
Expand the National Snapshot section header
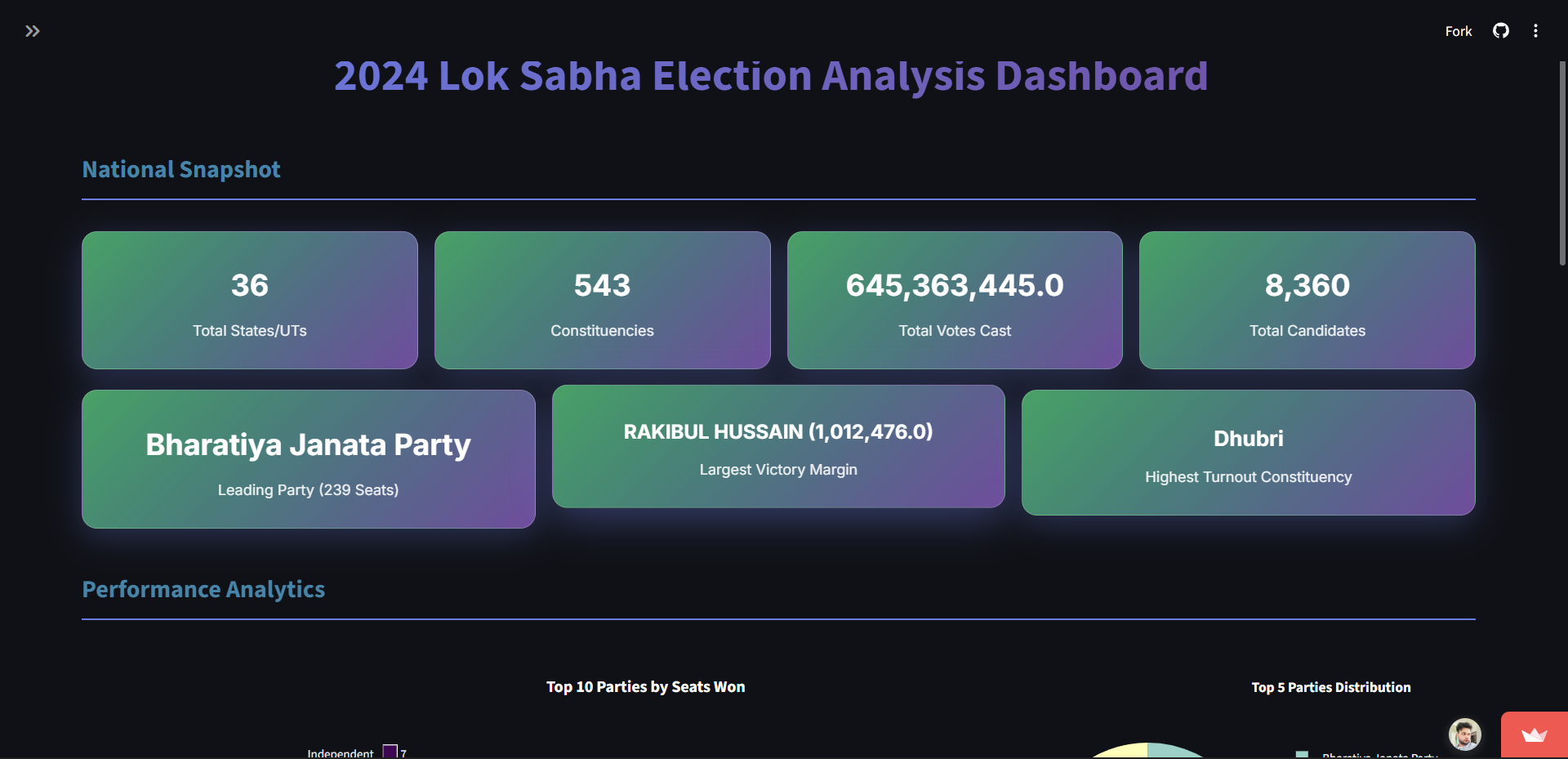[180, 170]
